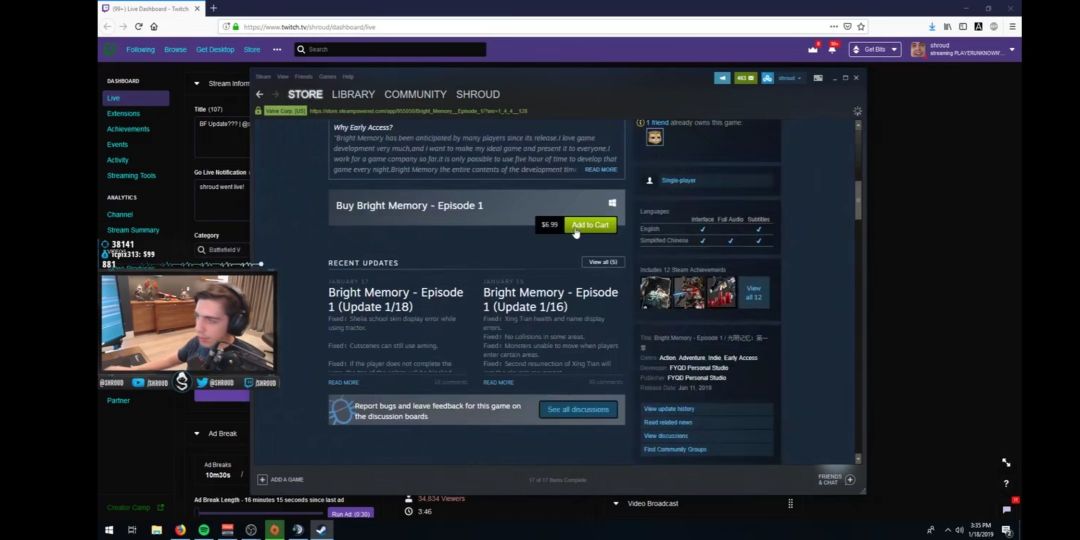
Task: Open Firefox downloads arrow icon
Action: click(932, 26)
